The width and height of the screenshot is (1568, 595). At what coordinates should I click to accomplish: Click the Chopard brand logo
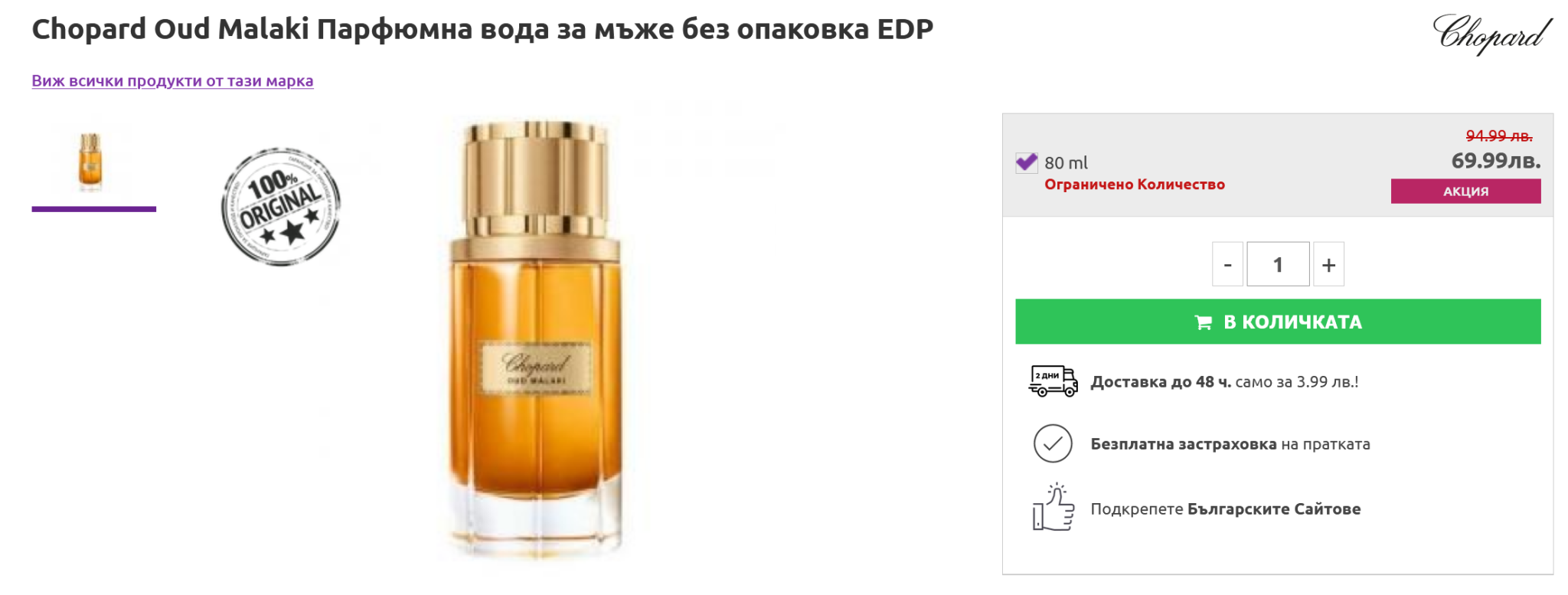(1491, 34)
